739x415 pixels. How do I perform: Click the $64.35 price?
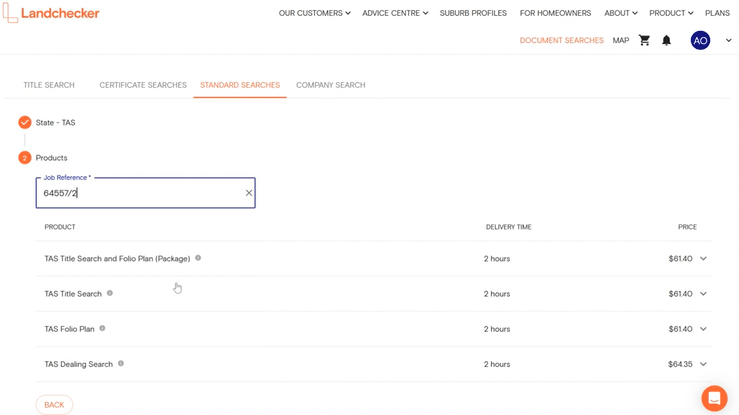click(x=680, y=364)
